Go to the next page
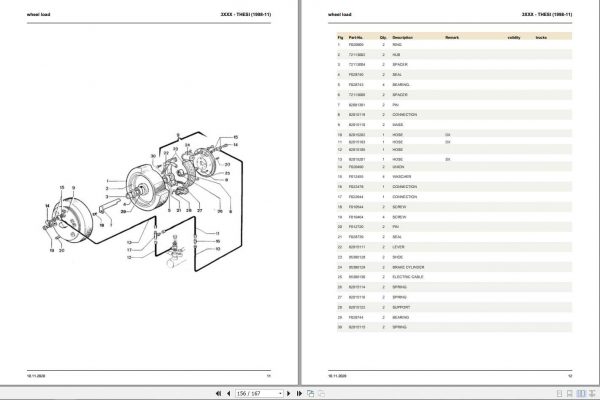The height and width of the screenshot is (400, 600). [289, 393]
